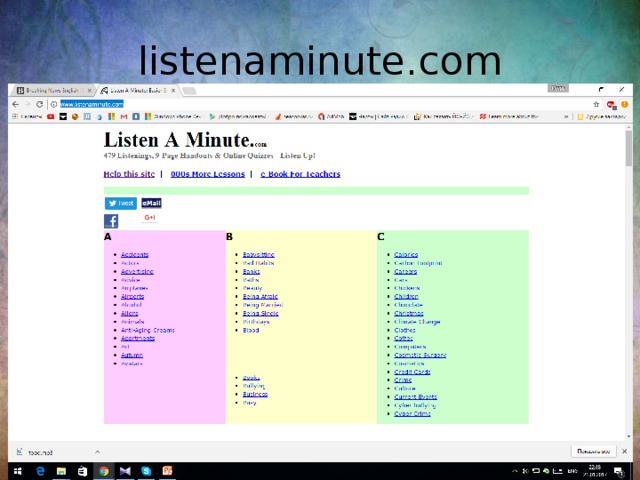Image resolution: width=640 pixels, height=480 pixels.
Task: Open File Explorer from the taskbar
Action: click(61, 471)
